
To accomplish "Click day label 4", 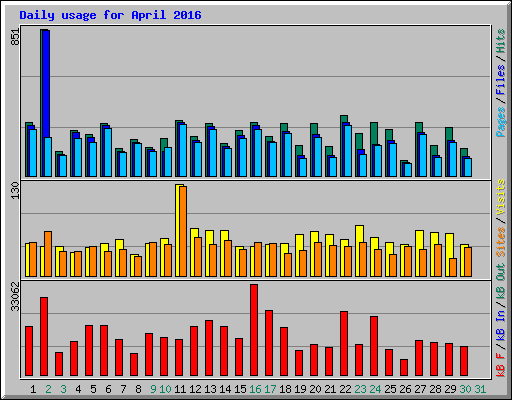I will coord(78,389).
